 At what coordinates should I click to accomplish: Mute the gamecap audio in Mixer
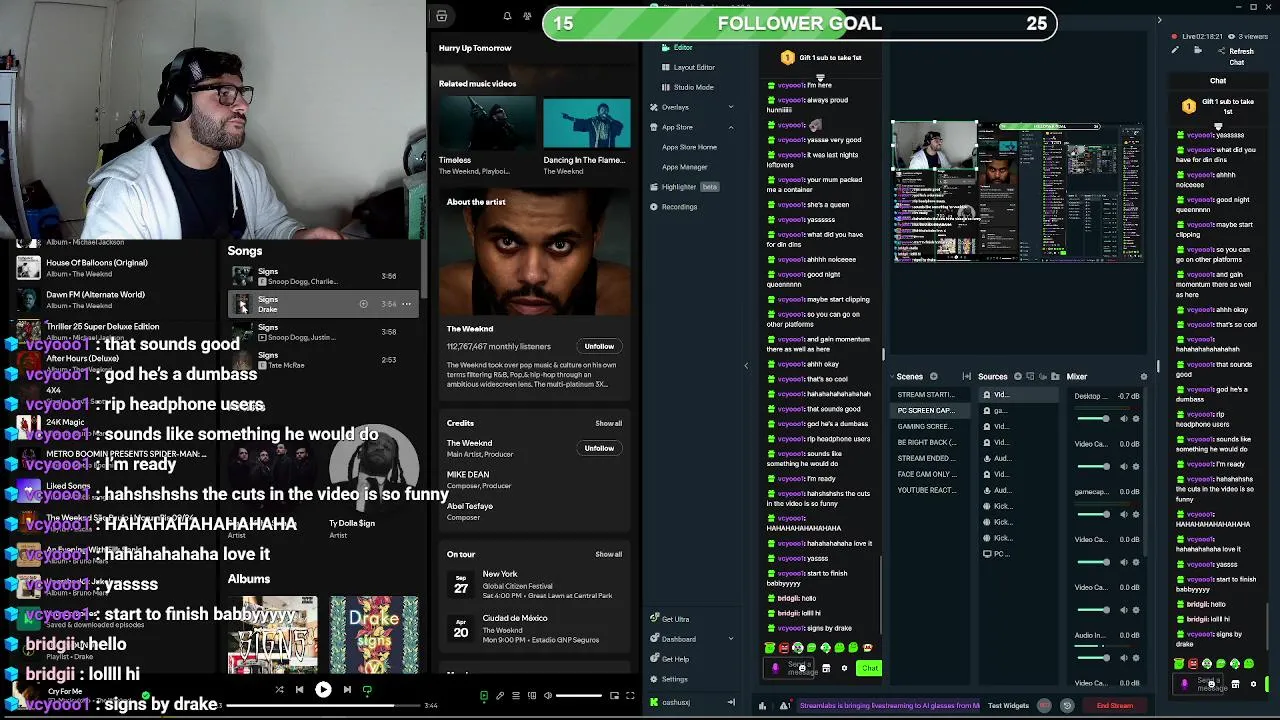(1122, 514)
